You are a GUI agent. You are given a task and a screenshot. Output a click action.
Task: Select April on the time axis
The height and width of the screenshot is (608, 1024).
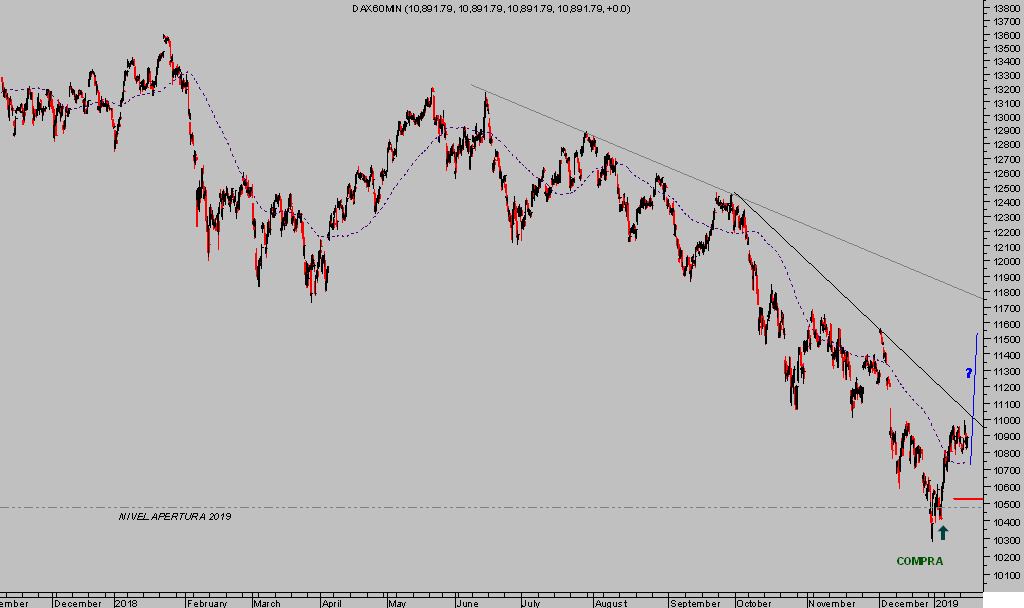click(331, 603)
